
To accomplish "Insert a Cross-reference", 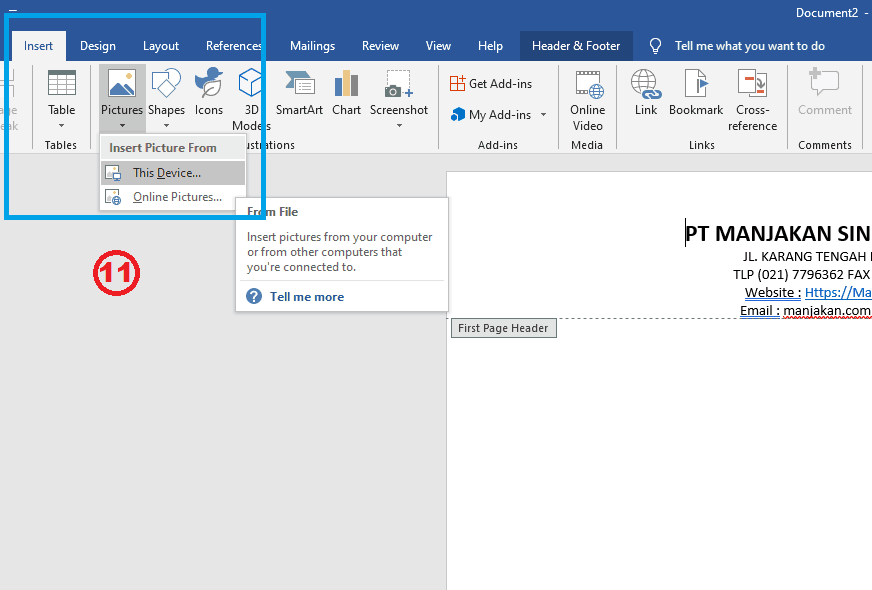I will tap(752, 101).
